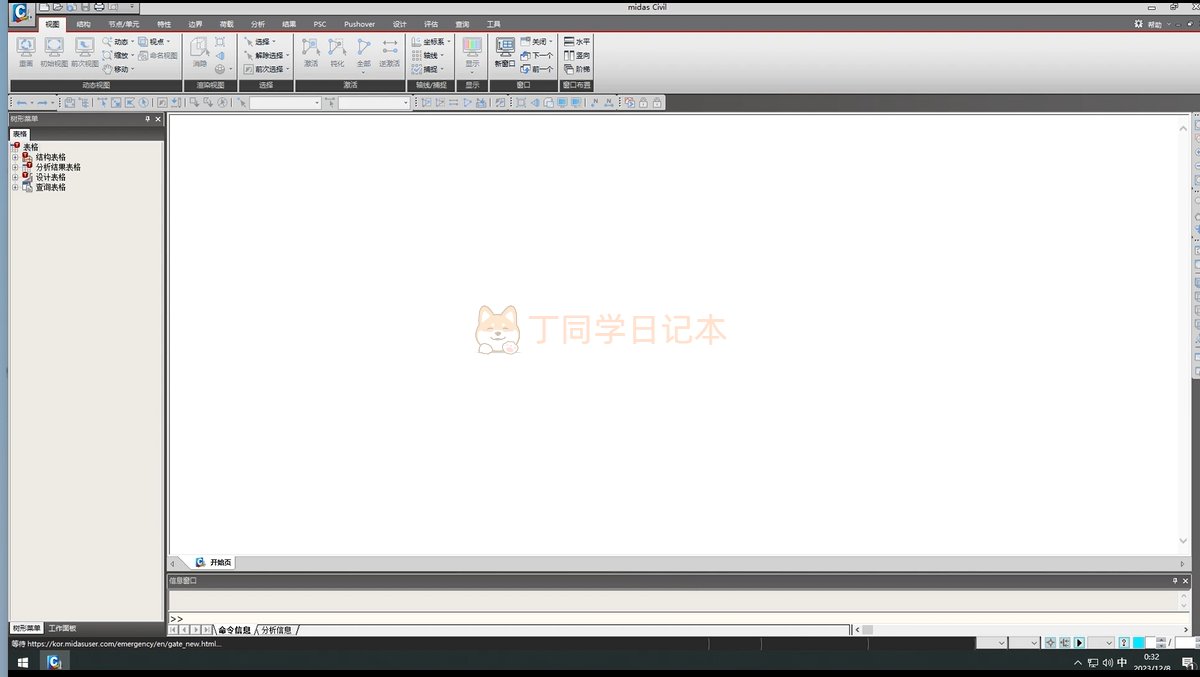Click the 全部 activate-all icon
The width and height of the screenshot is (1200, 677).
click(363, 54)
